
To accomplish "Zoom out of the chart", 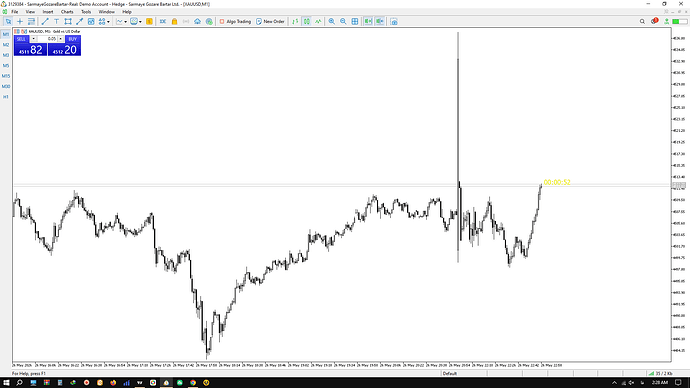I will click(343, 21).
